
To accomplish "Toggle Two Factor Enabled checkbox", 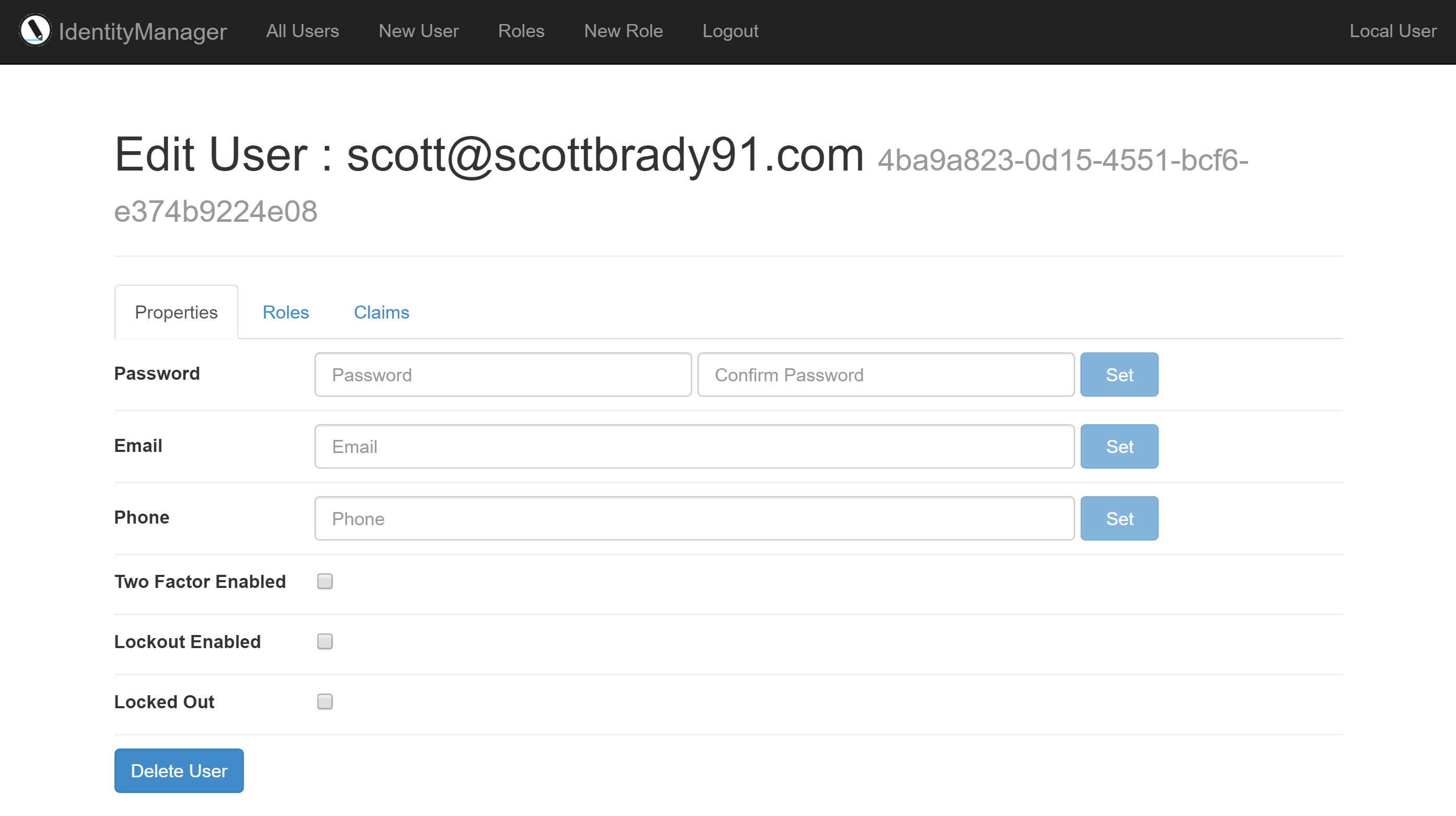I will coord(325,581).
